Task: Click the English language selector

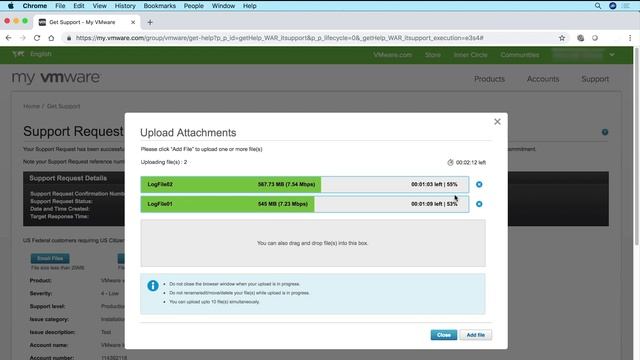Action: [x=40, y=54]
